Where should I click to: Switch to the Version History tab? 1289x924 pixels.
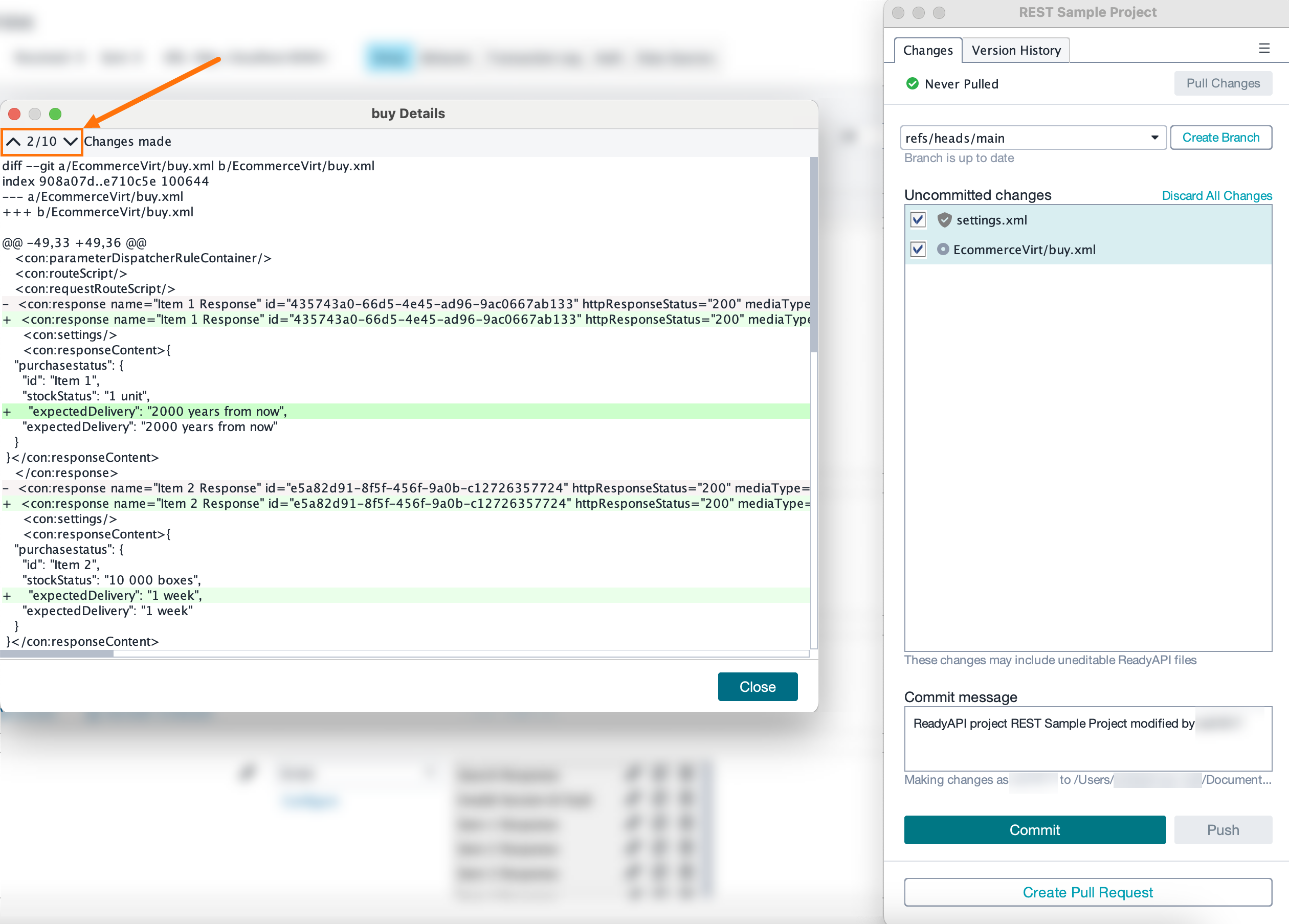click(1016, 50)
